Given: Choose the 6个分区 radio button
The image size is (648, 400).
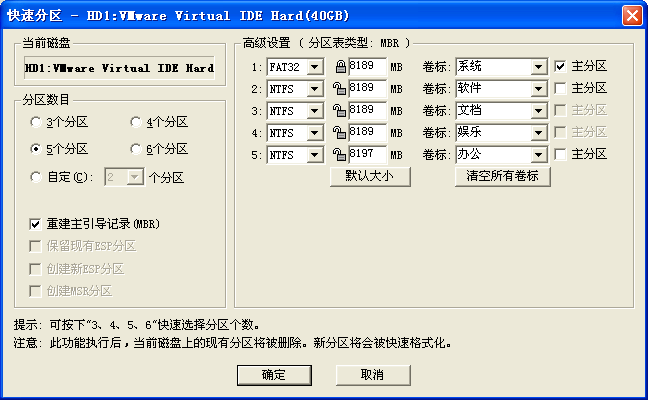Looking at the screenshot, I should tap(137, 149).
